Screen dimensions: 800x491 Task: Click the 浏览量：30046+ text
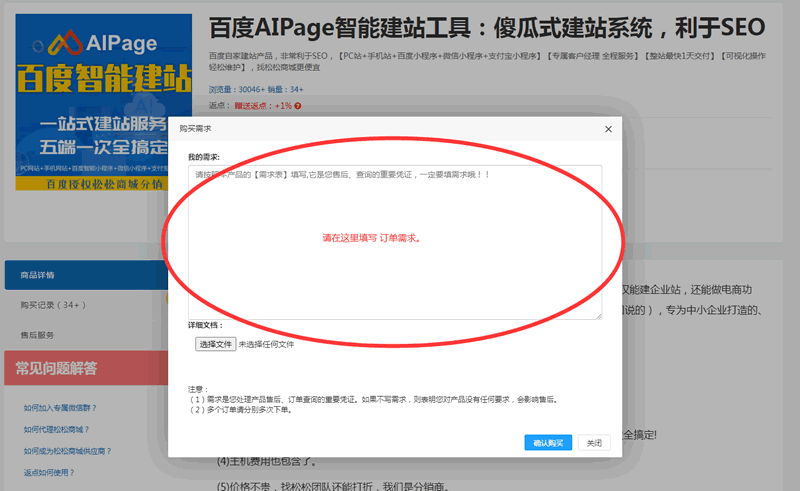(237, 89)
